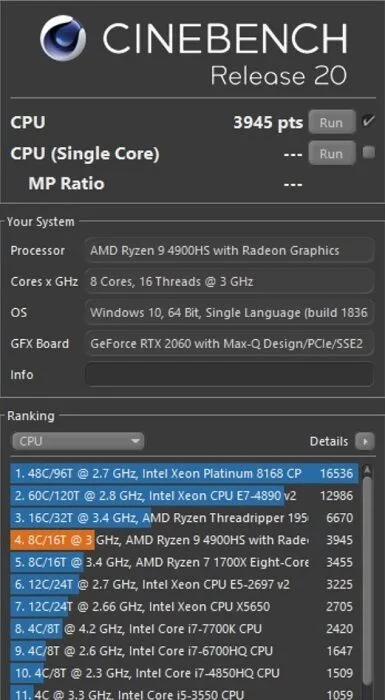385x700 pixels.
Task: Expand ranking Details arrow button
Action: click(365, 442)
